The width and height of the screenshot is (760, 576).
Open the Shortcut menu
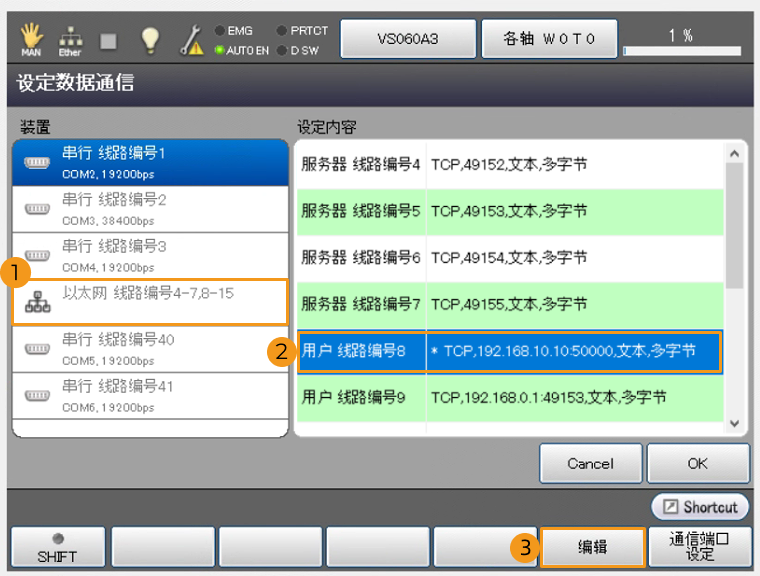pyautogui.click(x=699, y=507)
